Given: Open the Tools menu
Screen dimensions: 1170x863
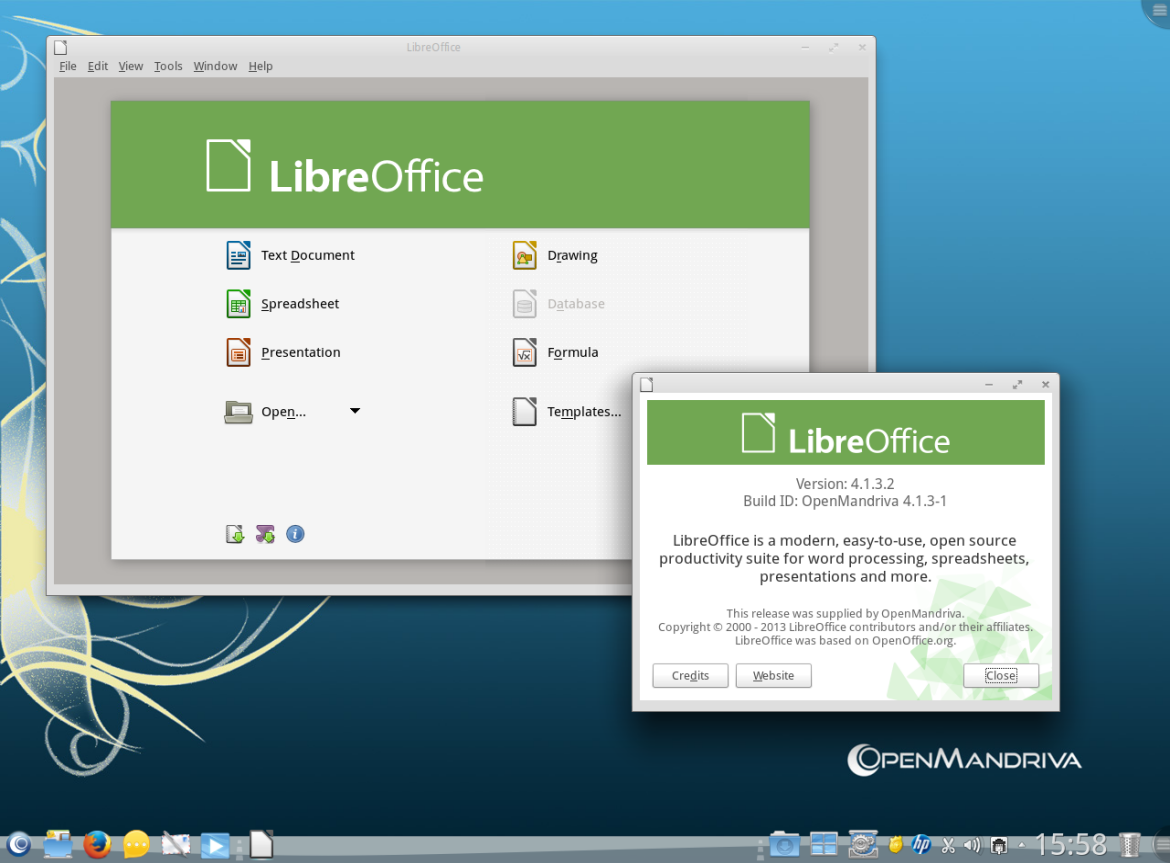Looking at the screenshot, I should click(x=168, y=66).
